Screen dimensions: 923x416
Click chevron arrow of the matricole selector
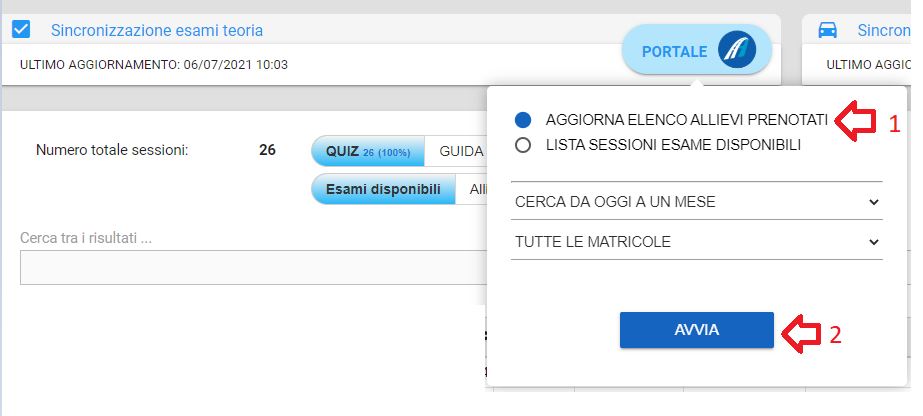[873, 241]
